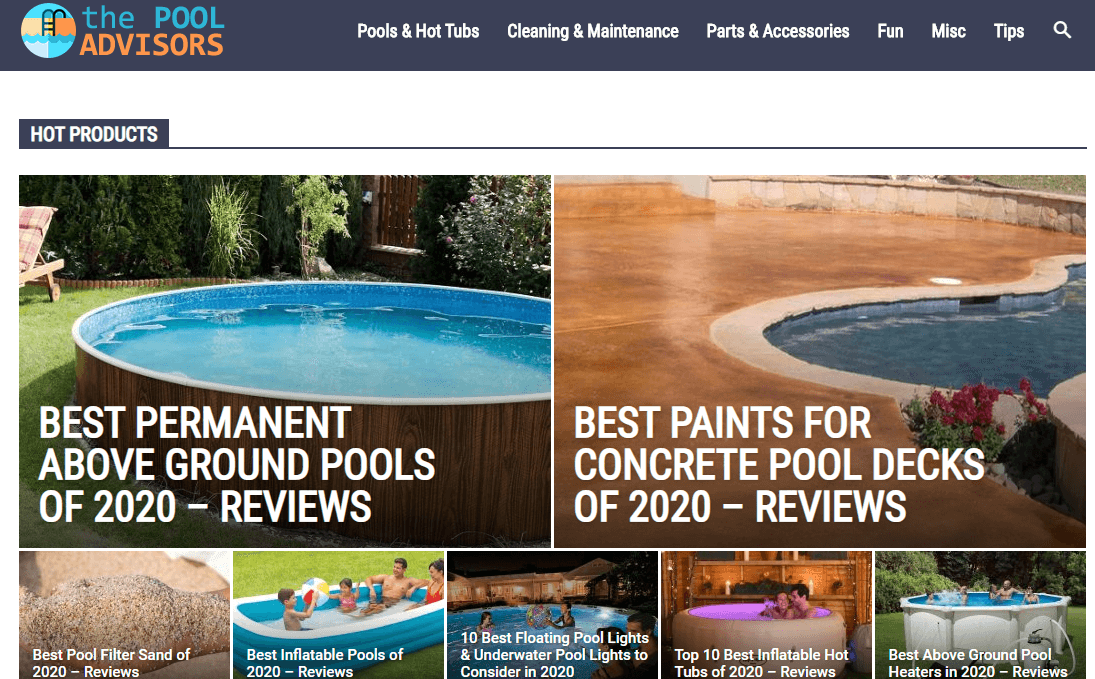Screen dimensions: 1095x679
Task: Open the Parts & Accessories menu
Action: point(778,31)
